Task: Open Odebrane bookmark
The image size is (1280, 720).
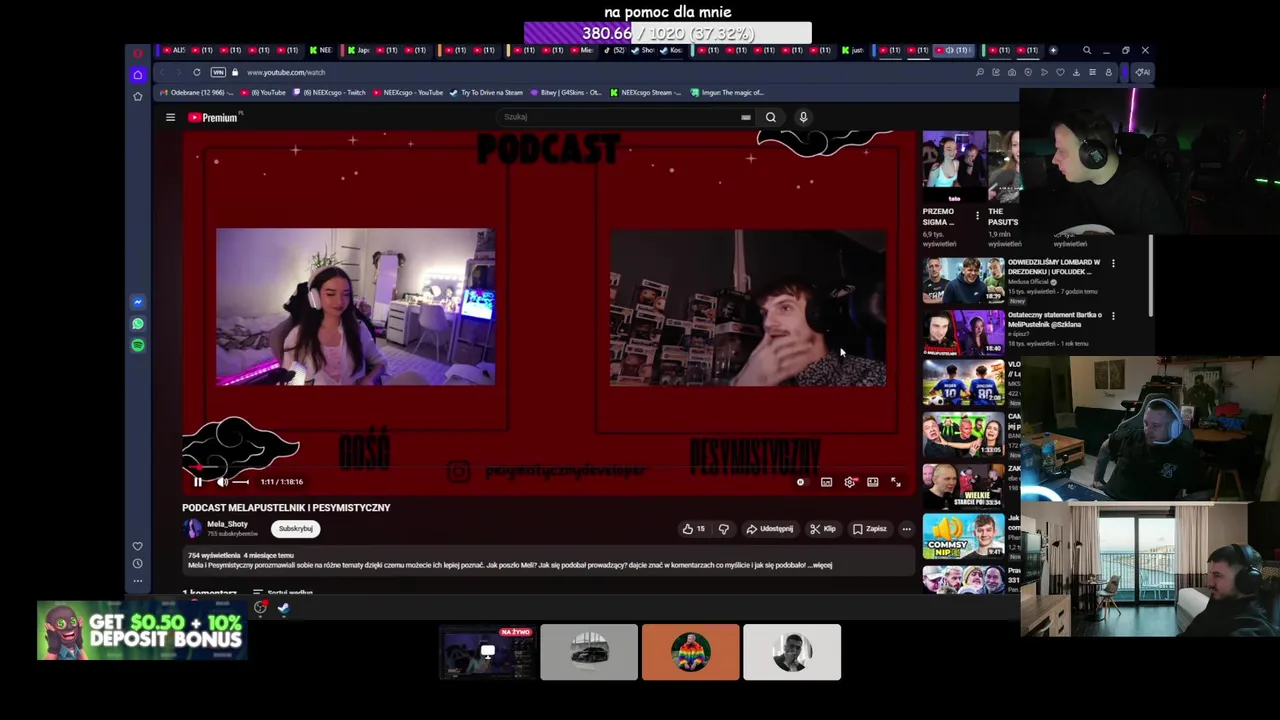Action: tap(194, 92)
